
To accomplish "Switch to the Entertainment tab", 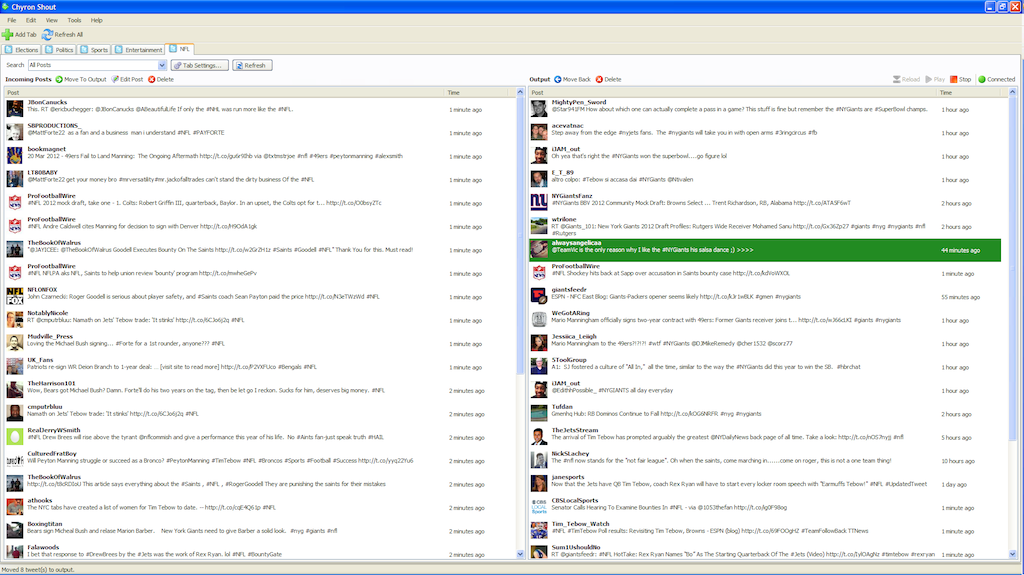I will coord(138,50).
